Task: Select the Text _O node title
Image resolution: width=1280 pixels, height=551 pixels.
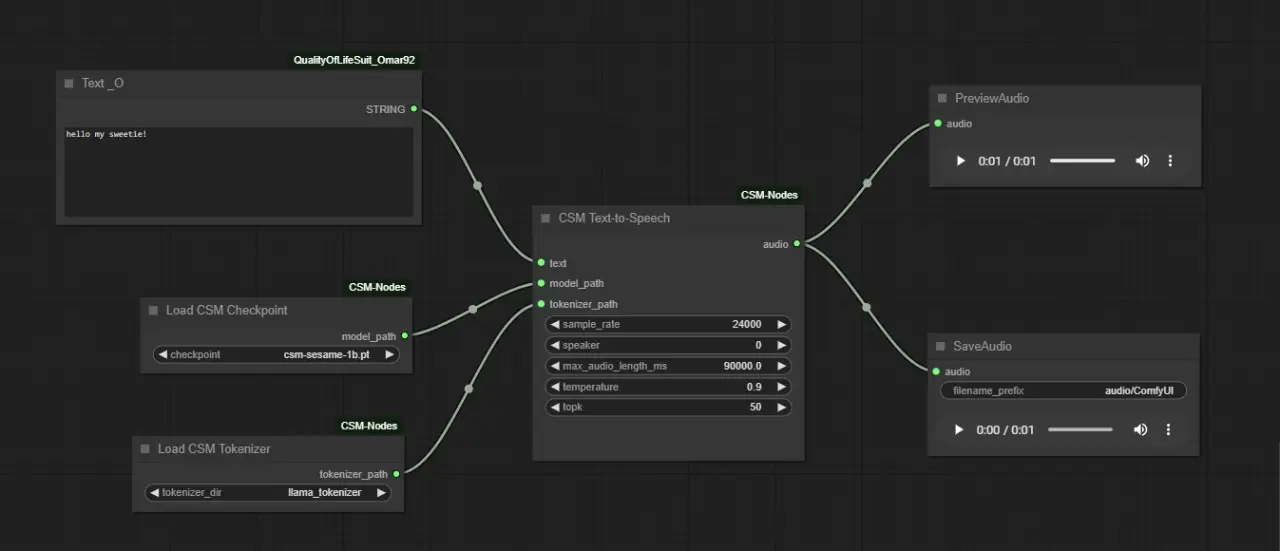Action: pos(103,84)
